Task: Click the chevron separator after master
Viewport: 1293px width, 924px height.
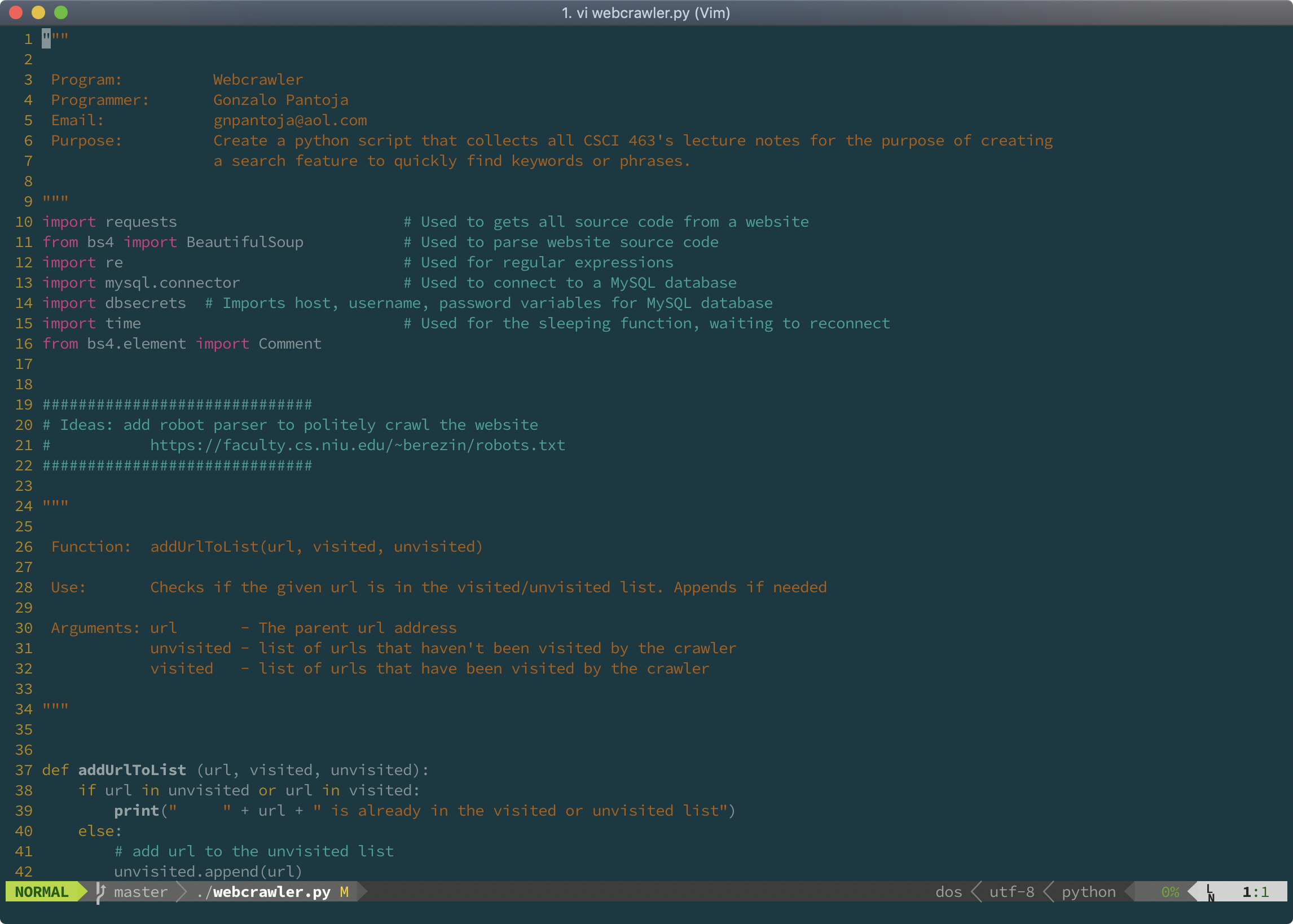Action: (x=182, y=892)
